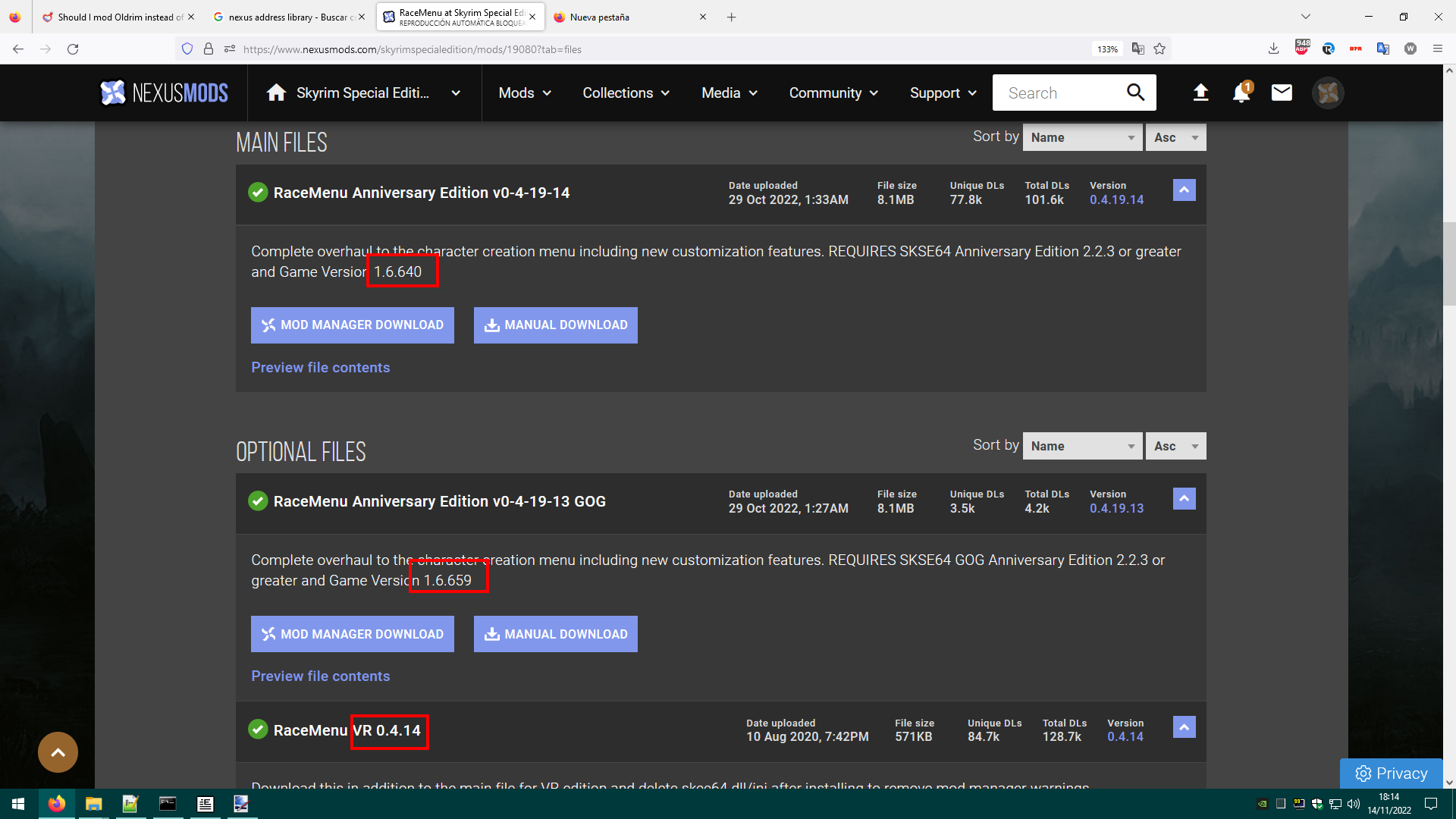Image resolution: width=1456 pixels, height=819 pixels.
Task: Click the Nexus Mods logo
Action: coord(164,93)
